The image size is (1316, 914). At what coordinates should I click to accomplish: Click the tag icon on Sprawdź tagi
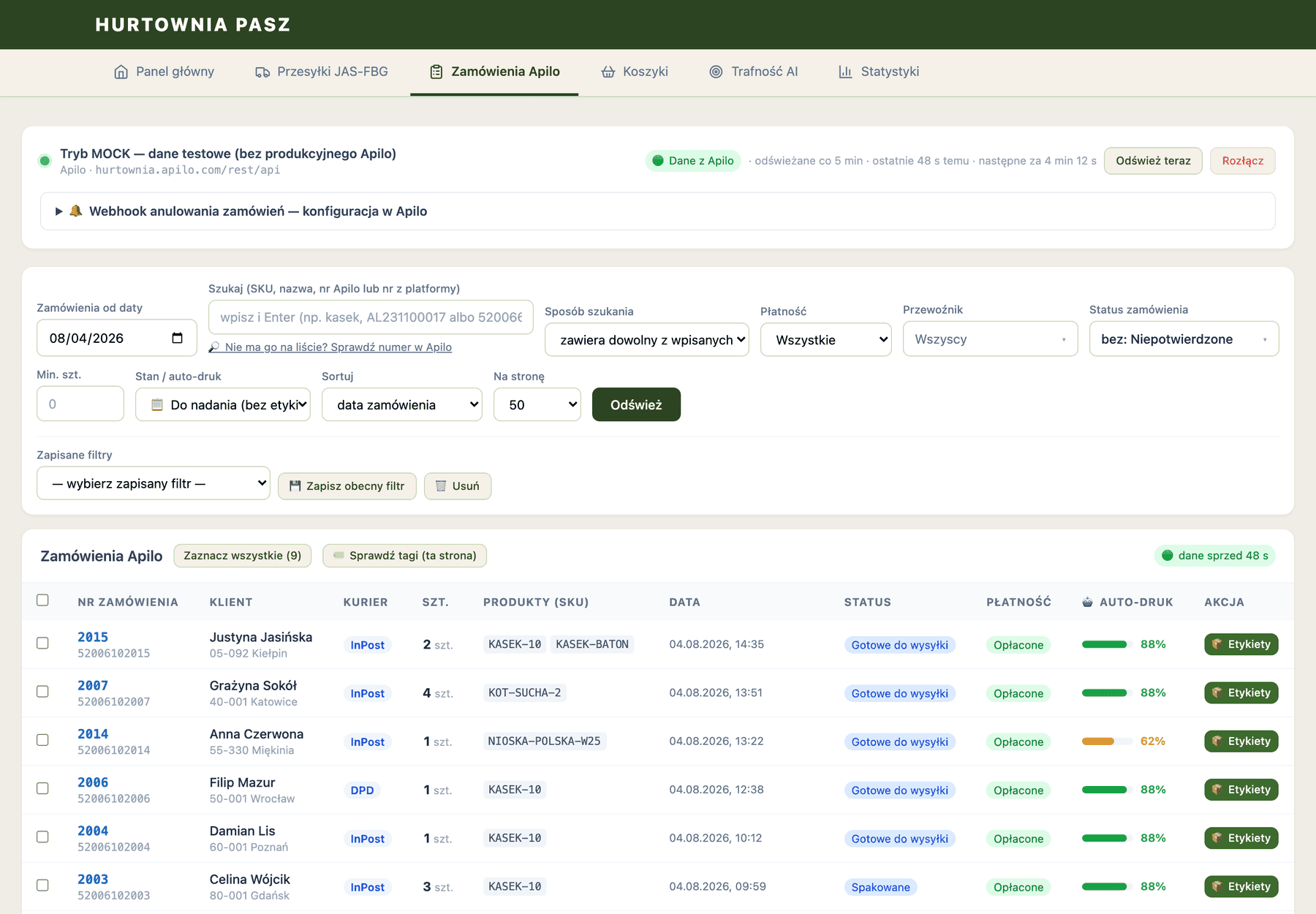coord(339,556)
